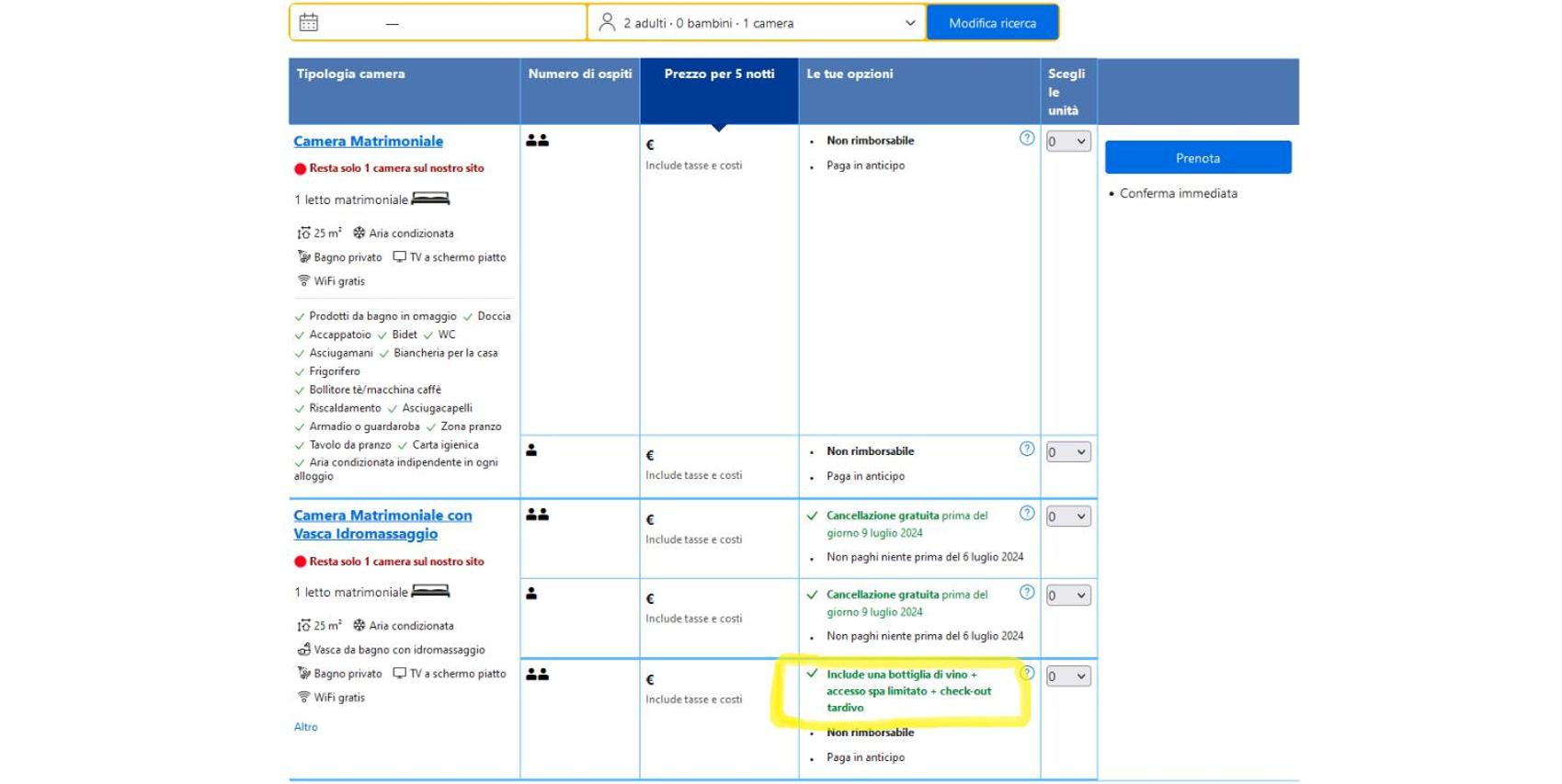
Task: Click the two-guest occupancy icon in first row
Action: click(x=538, y=141)
